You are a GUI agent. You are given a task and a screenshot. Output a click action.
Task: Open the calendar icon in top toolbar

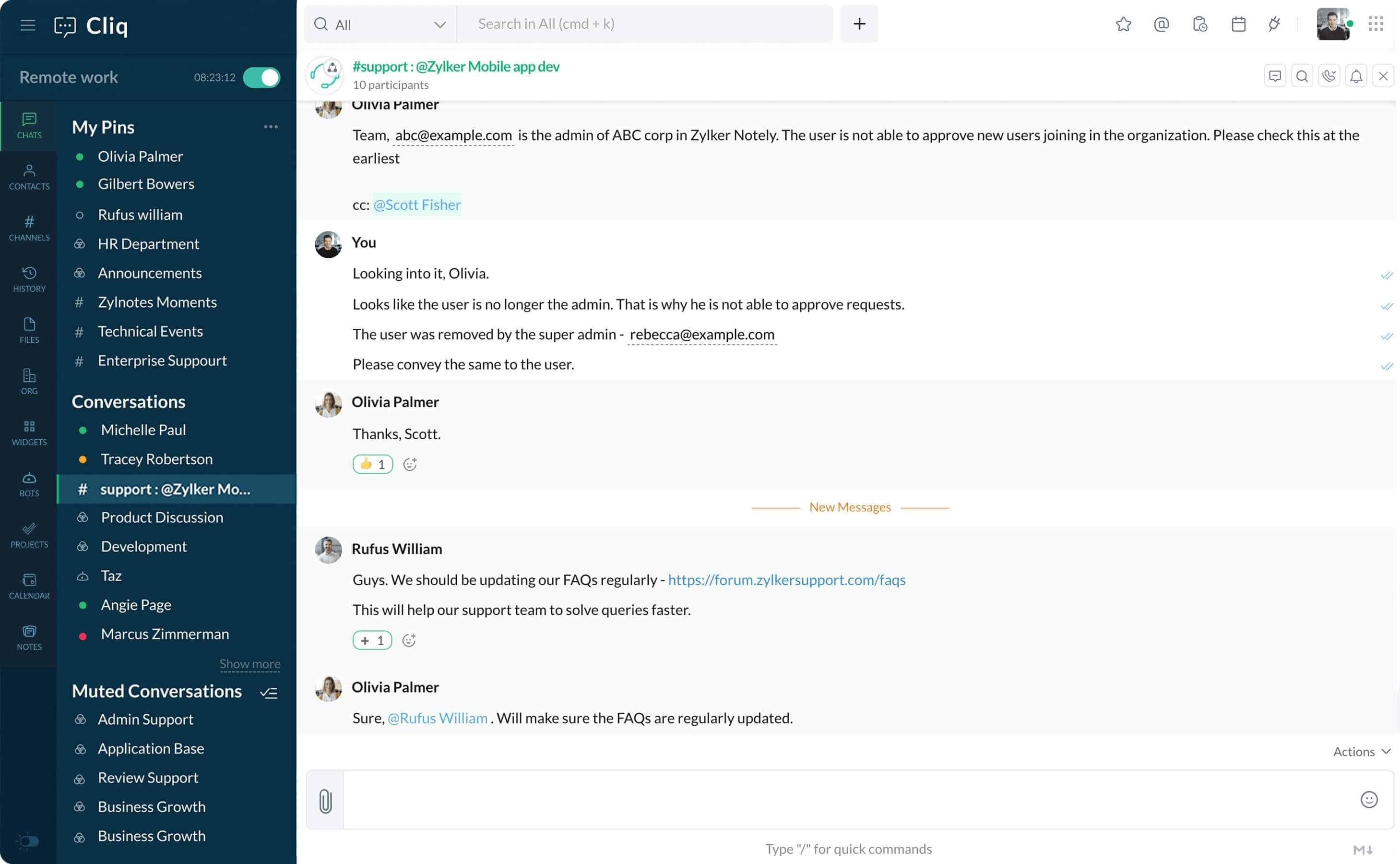click(1238, 24)
